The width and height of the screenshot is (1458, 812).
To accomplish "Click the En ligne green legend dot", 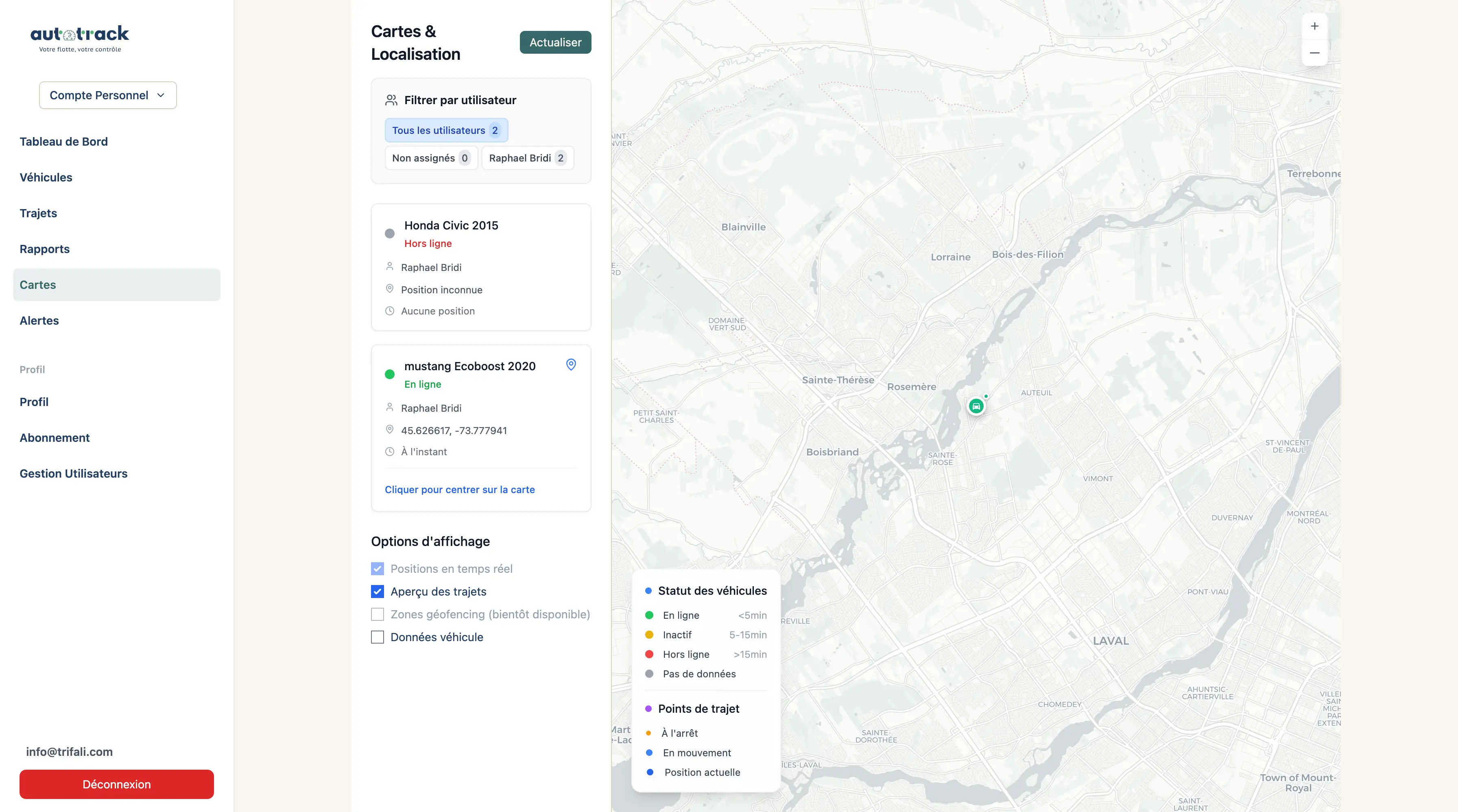I will coord(649,615).
